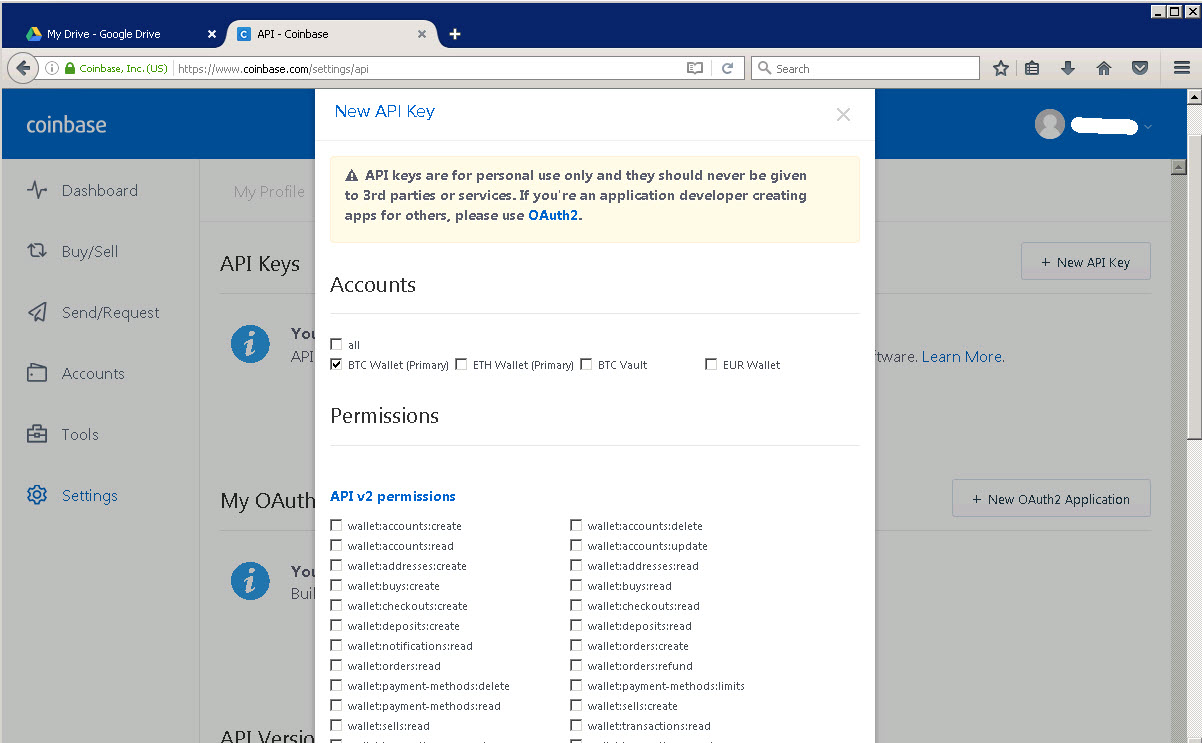Check ETH Wallet (Primary) checkbox
Image resolution: width=1202 pixels, height=743 pixels.
click(461, 364)
